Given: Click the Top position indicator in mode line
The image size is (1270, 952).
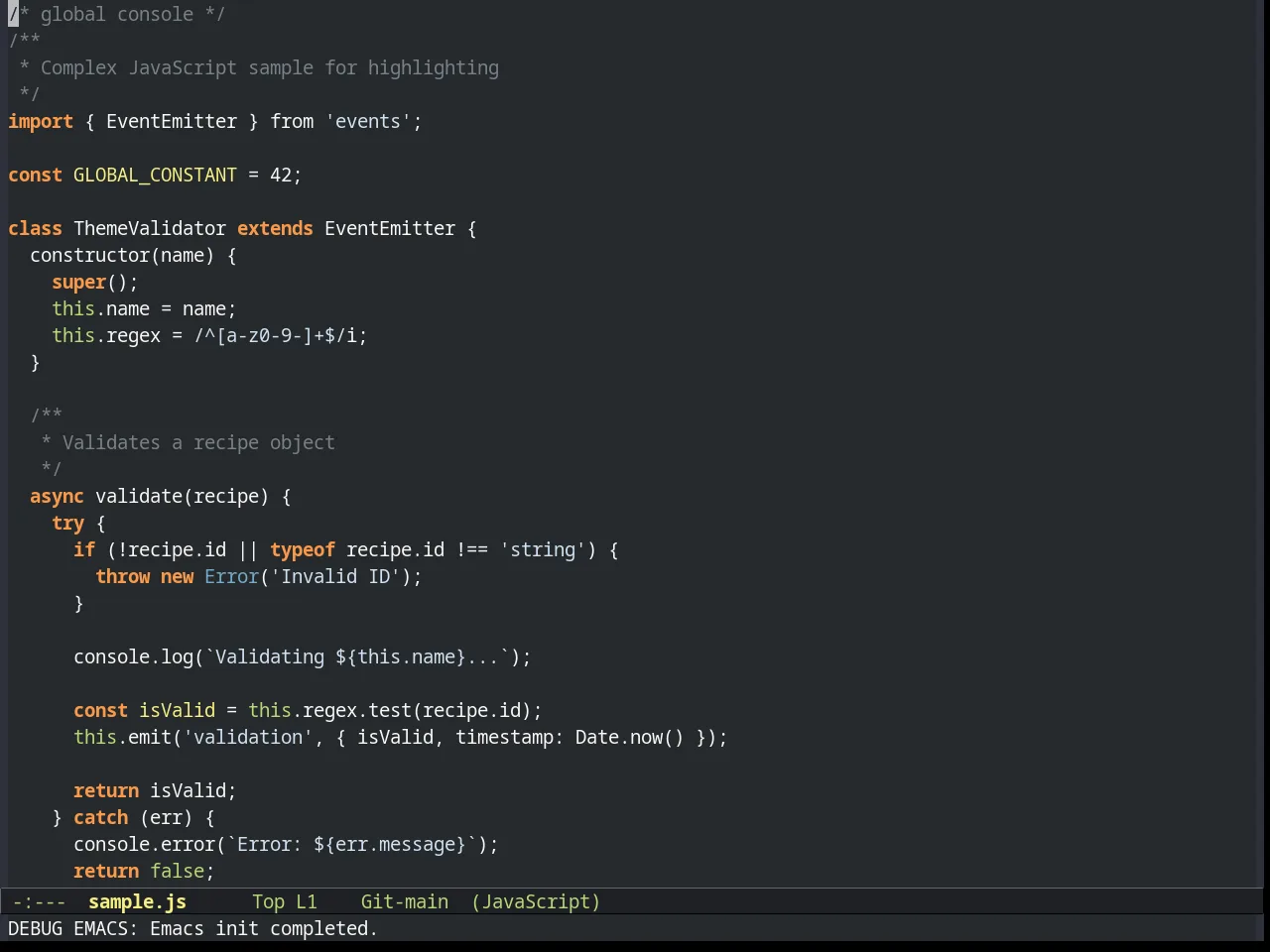Looking at the screenshot, I should click(x=268, y=901).
